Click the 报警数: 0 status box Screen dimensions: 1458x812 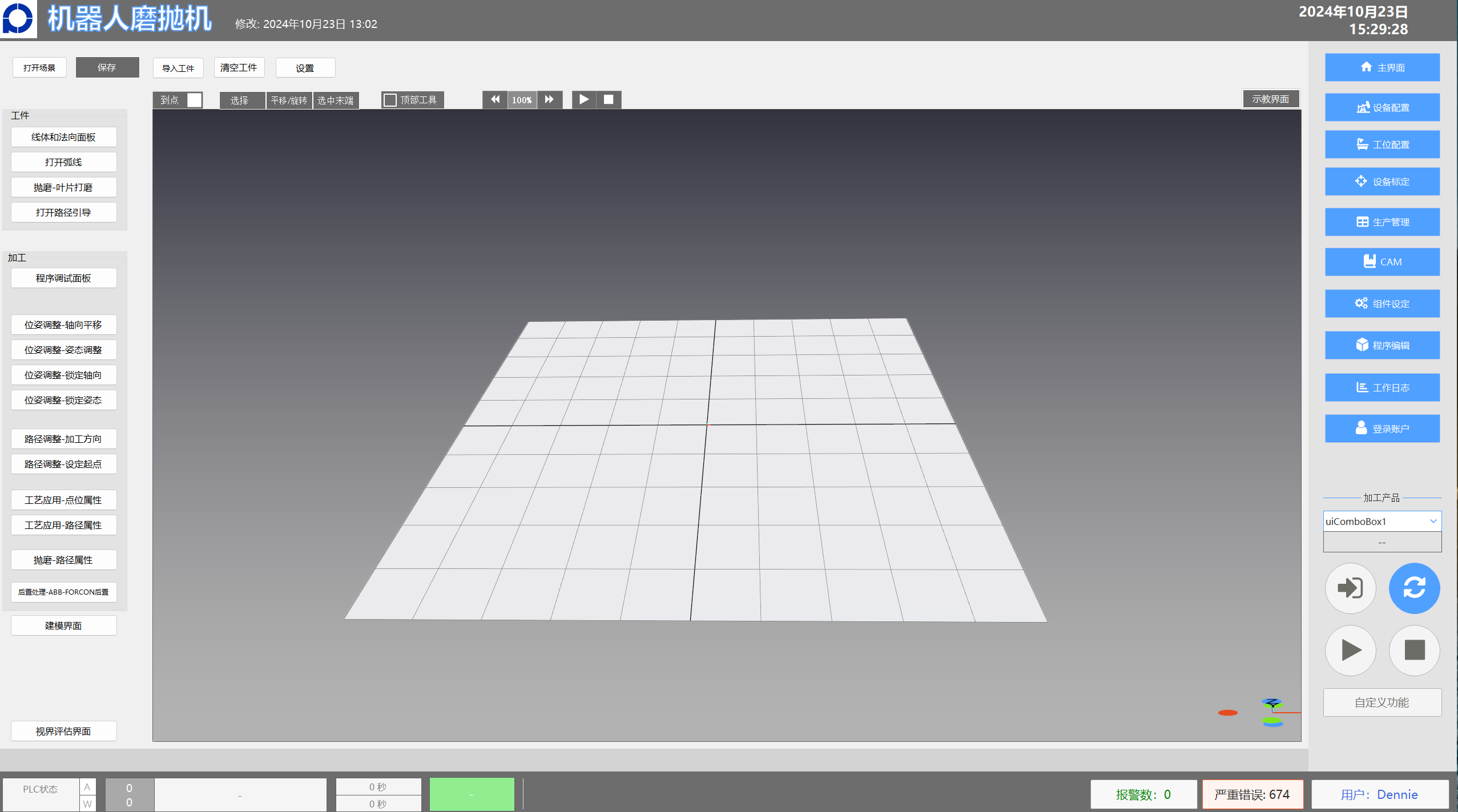coord(1143,794)
